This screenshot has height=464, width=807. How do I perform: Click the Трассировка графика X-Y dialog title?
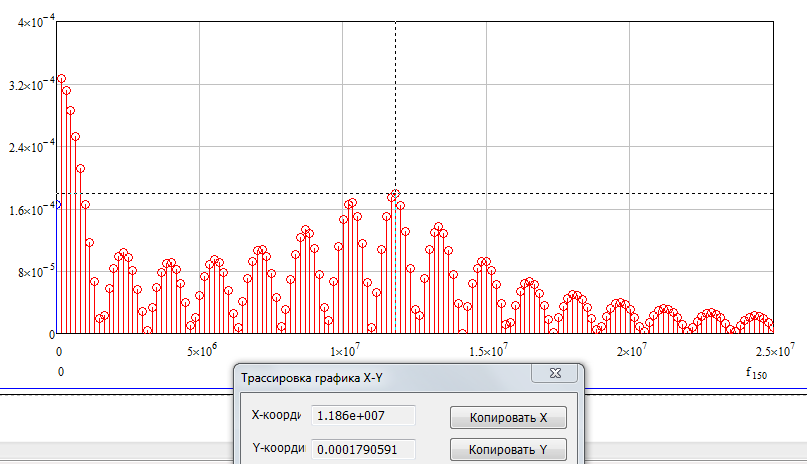(x=312, y=378)
